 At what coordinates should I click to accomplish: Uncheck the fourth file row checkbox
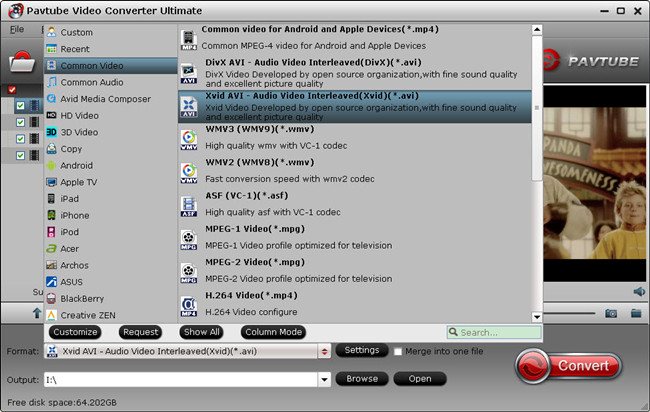20,155
